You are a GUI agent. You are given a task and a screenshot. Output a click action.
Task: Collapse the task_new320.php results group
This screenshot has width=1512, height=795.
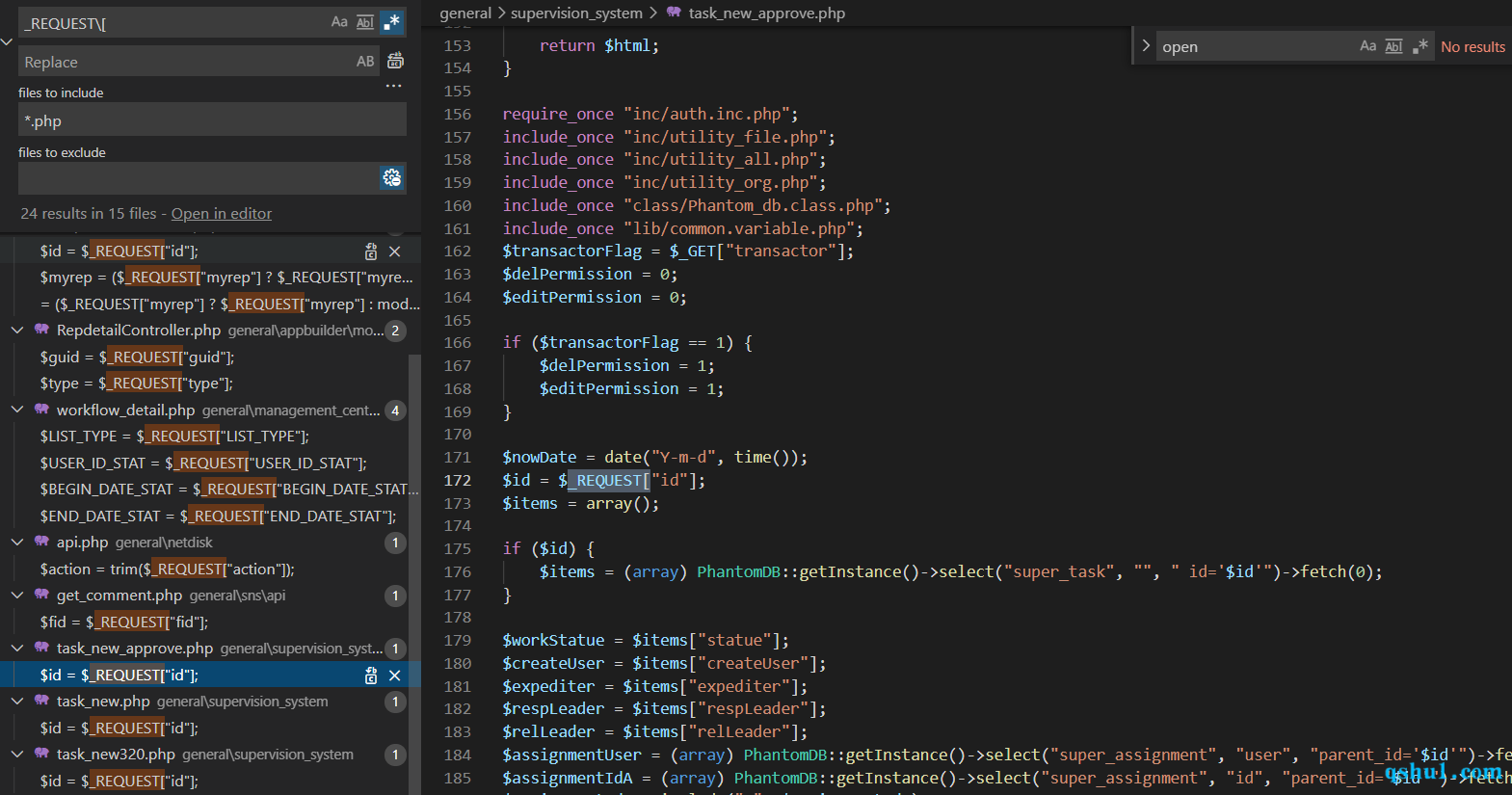[x=17, y=754]
